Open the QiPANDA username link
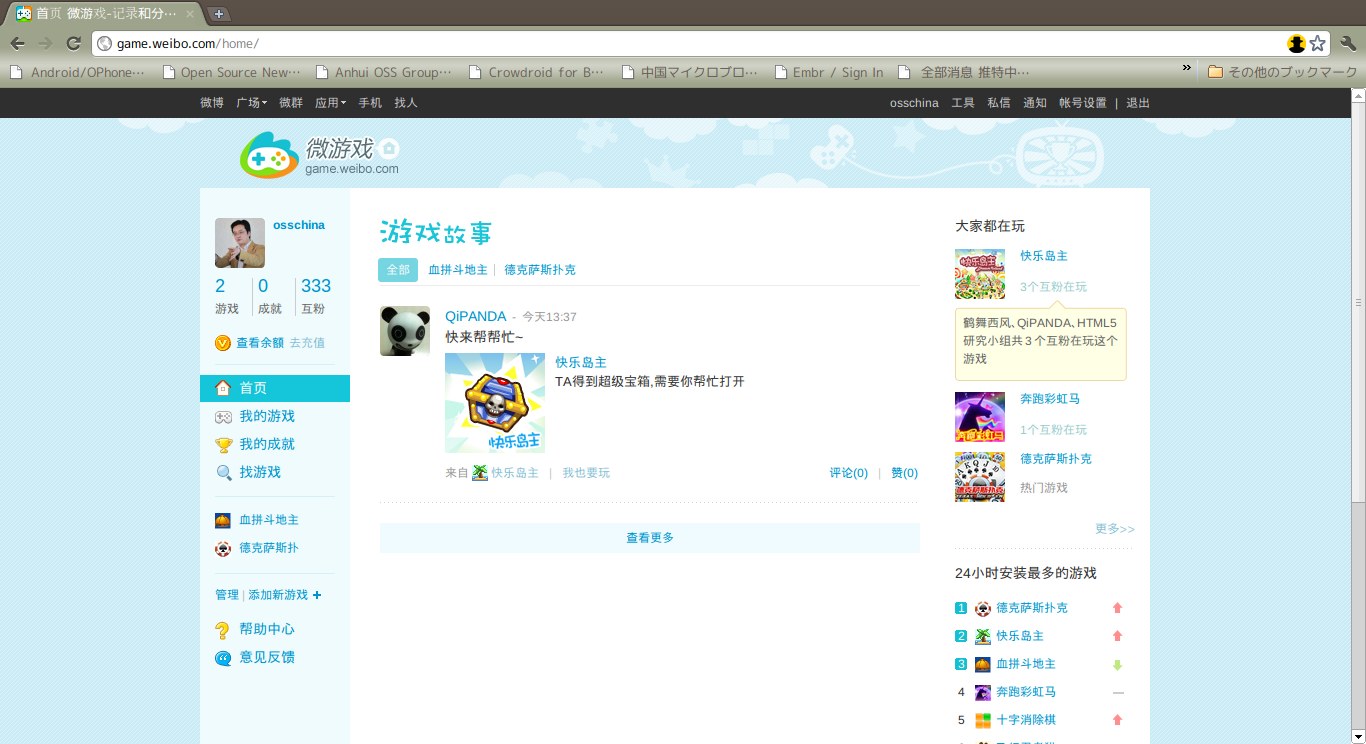This screenshot has width=1366, height=744. point(476,317)
